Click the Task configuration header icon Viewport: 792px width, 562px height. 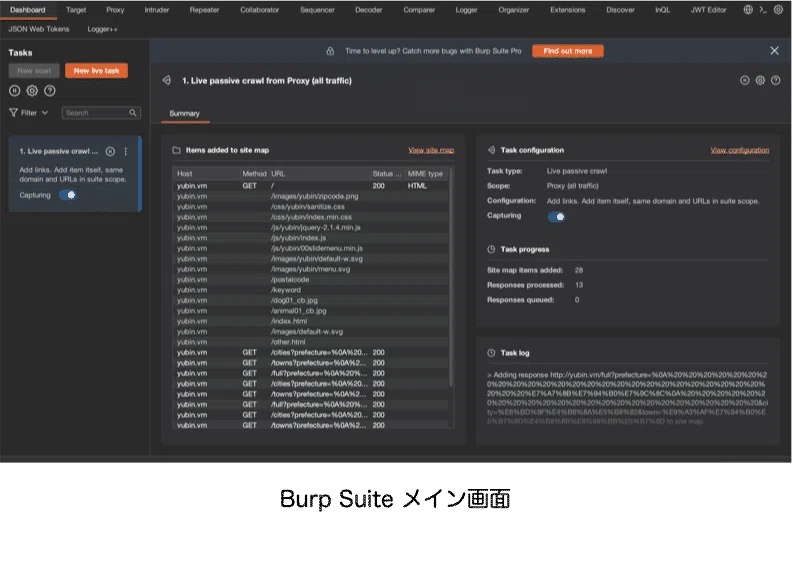[x=491, y=150]
